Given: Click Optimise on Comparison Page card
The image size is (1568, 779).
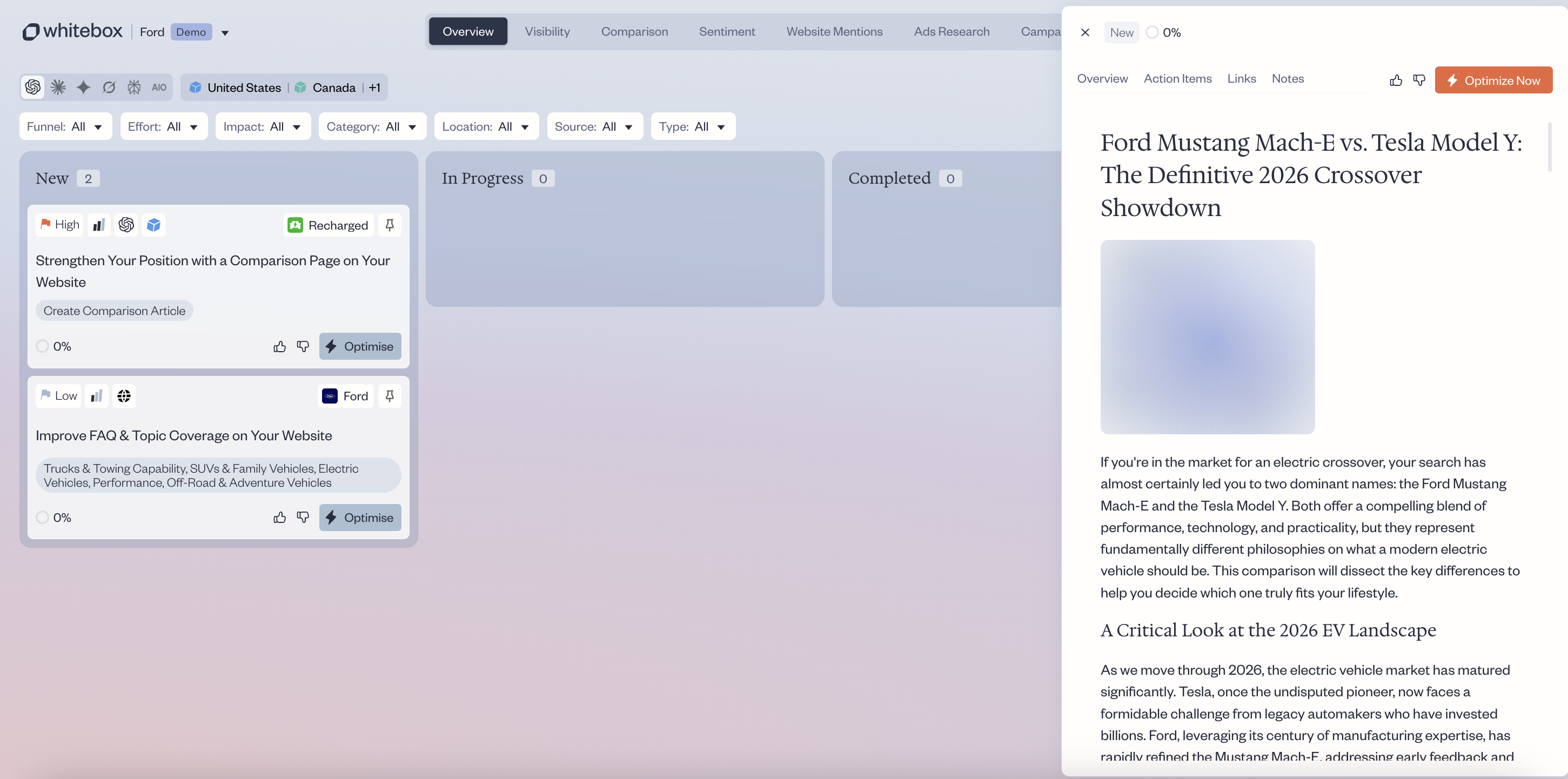Looking at the screenshot, I should [360, 346].
